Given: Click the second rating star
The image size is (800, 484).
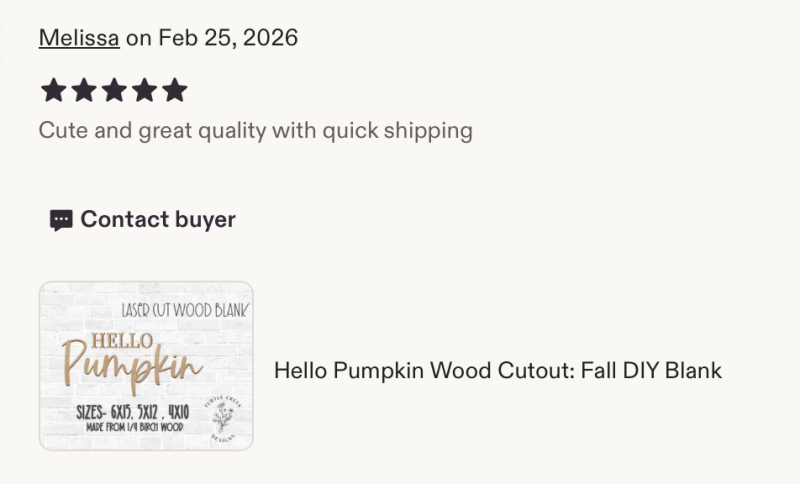Looking at the screenshot, I should [x=84, y=90].
